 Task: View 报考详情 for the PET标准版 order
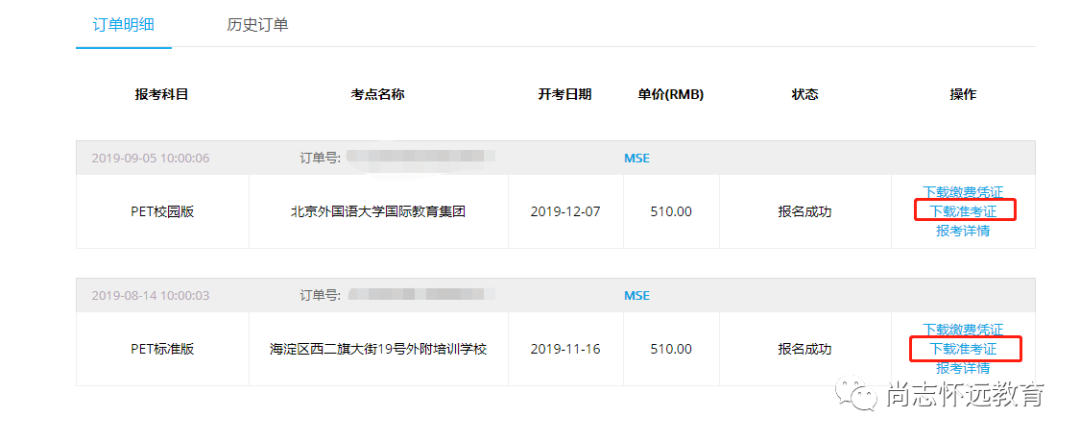point(962,368)
